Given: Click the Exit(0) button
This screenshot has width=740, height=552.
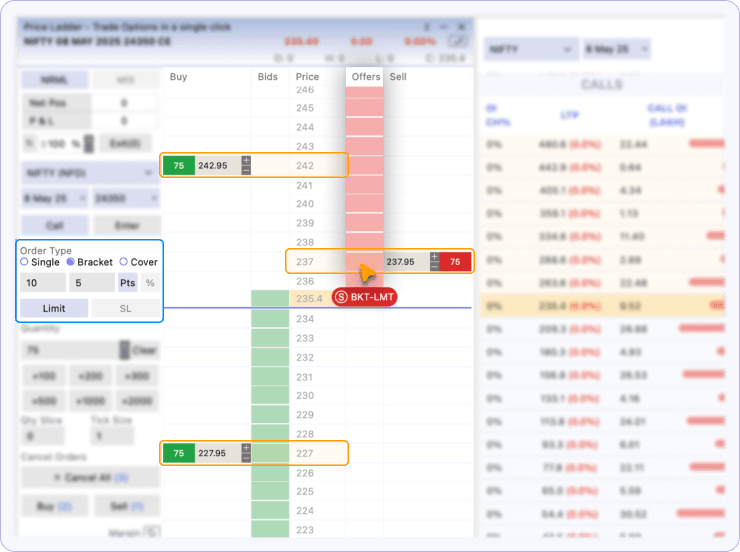Looking at the screenshot, I should (x=125, y=143).
